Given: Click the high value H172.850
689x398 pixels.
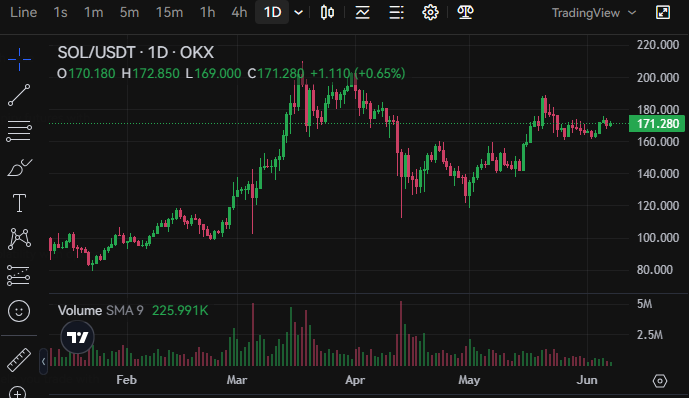Looking at the screenshot, I should tap(150, 73).
